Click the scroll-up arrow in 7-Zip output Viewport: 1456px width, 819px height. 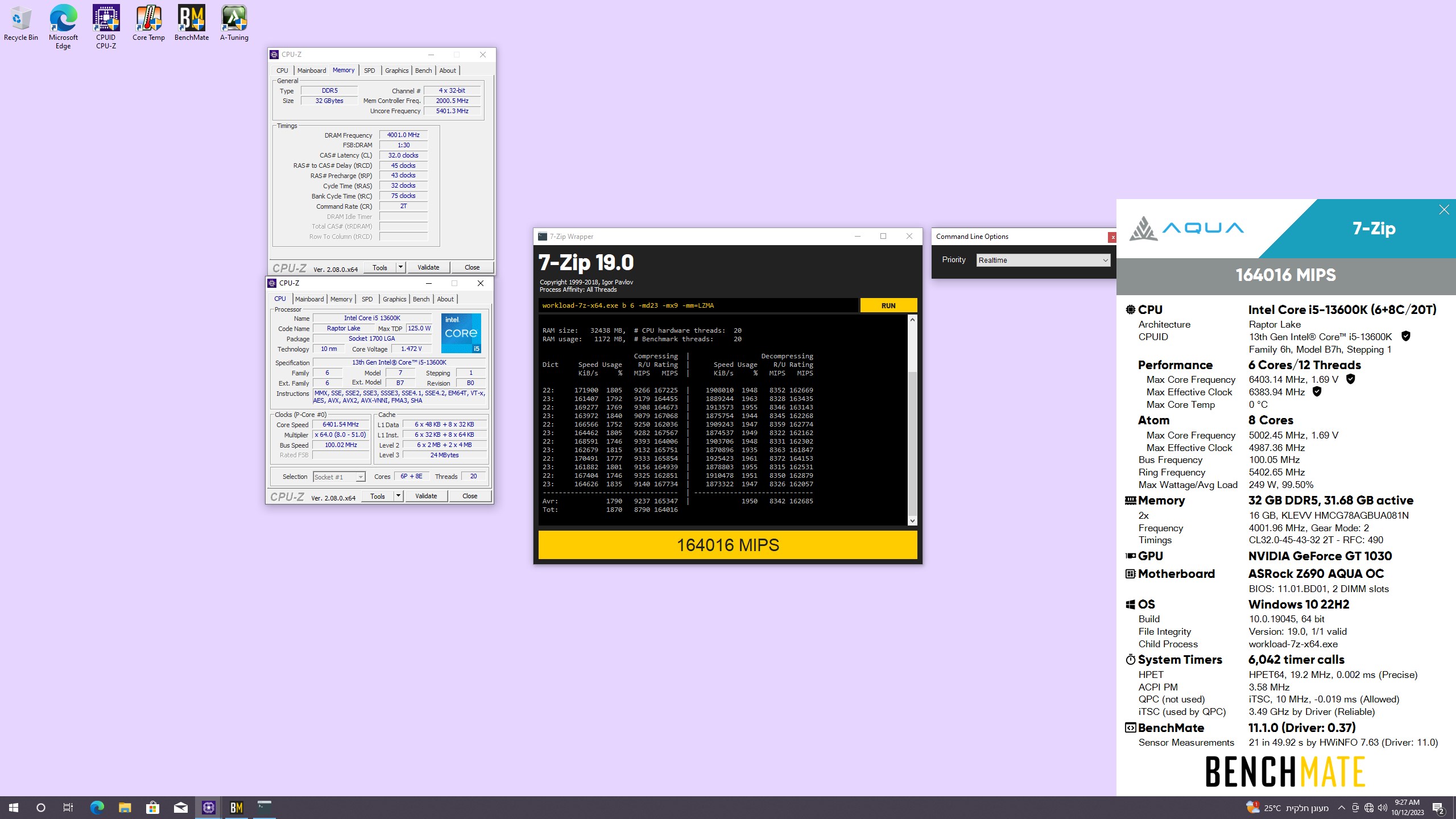912,320
